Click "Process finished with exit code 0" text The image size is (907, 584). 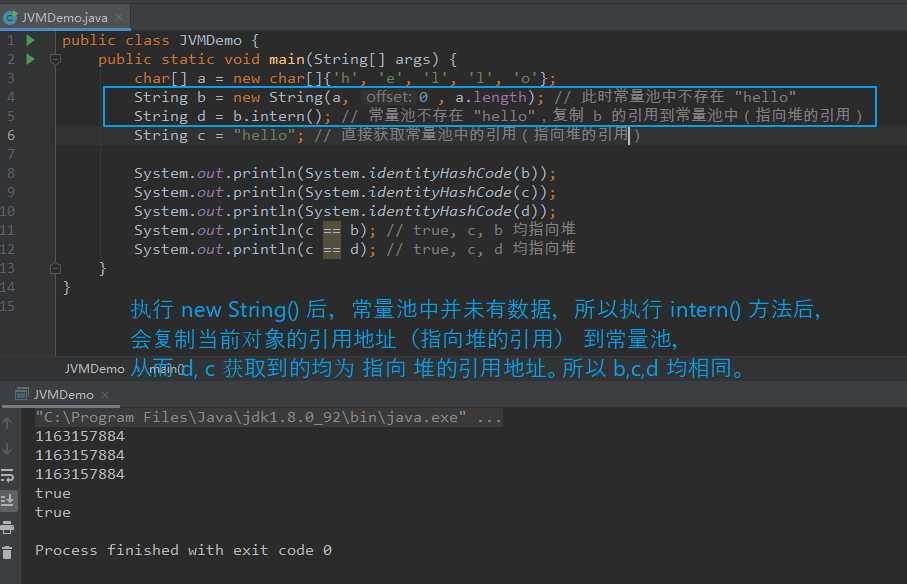pos(183,550)
